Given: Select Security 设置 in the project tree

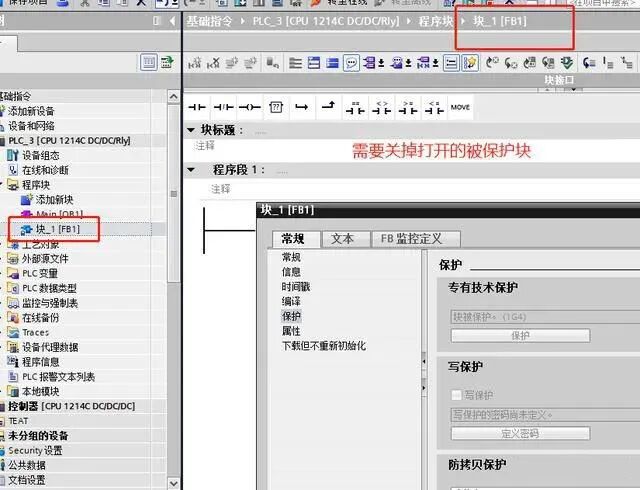Looking at the screenshot, I should [35, 450].
